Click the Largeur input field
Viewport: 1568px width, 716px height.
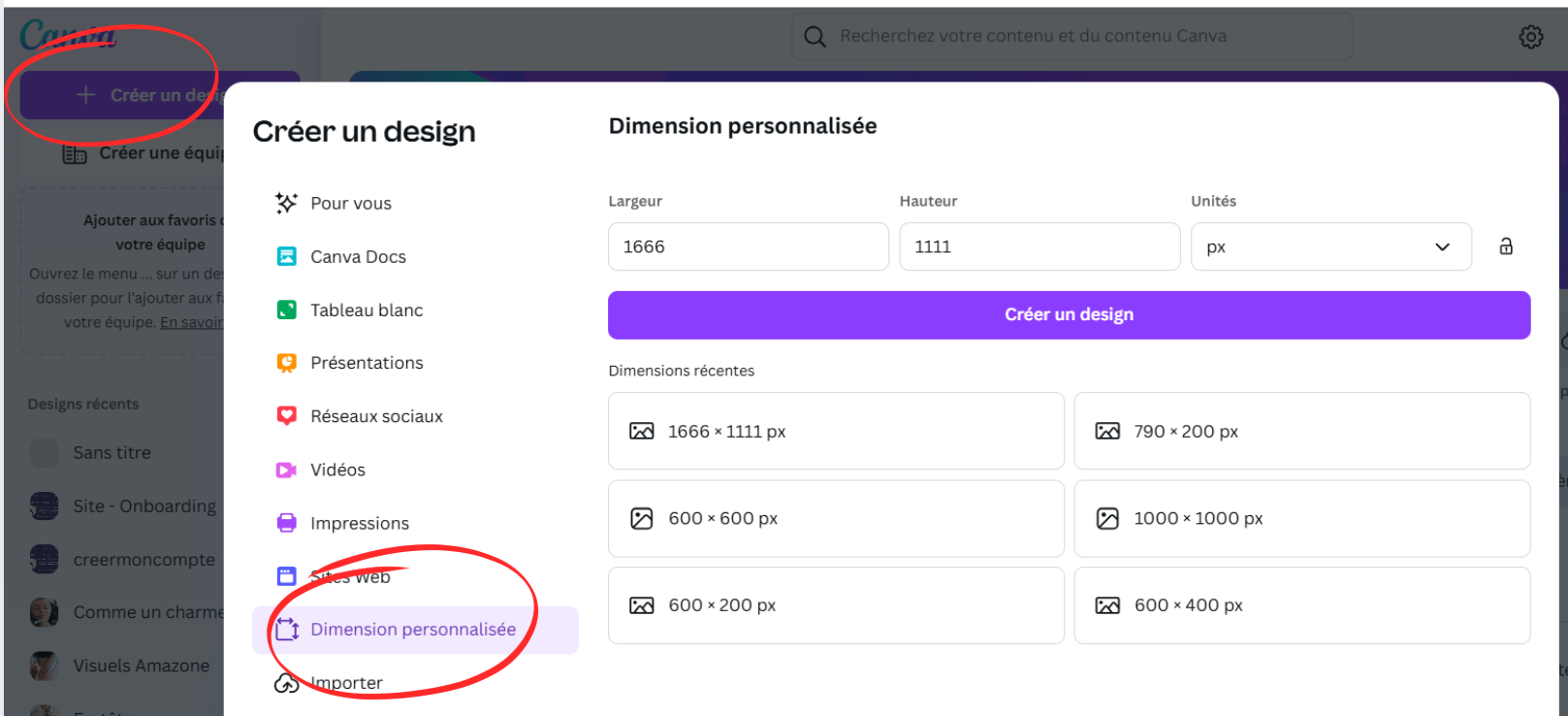tap(748, 246)
